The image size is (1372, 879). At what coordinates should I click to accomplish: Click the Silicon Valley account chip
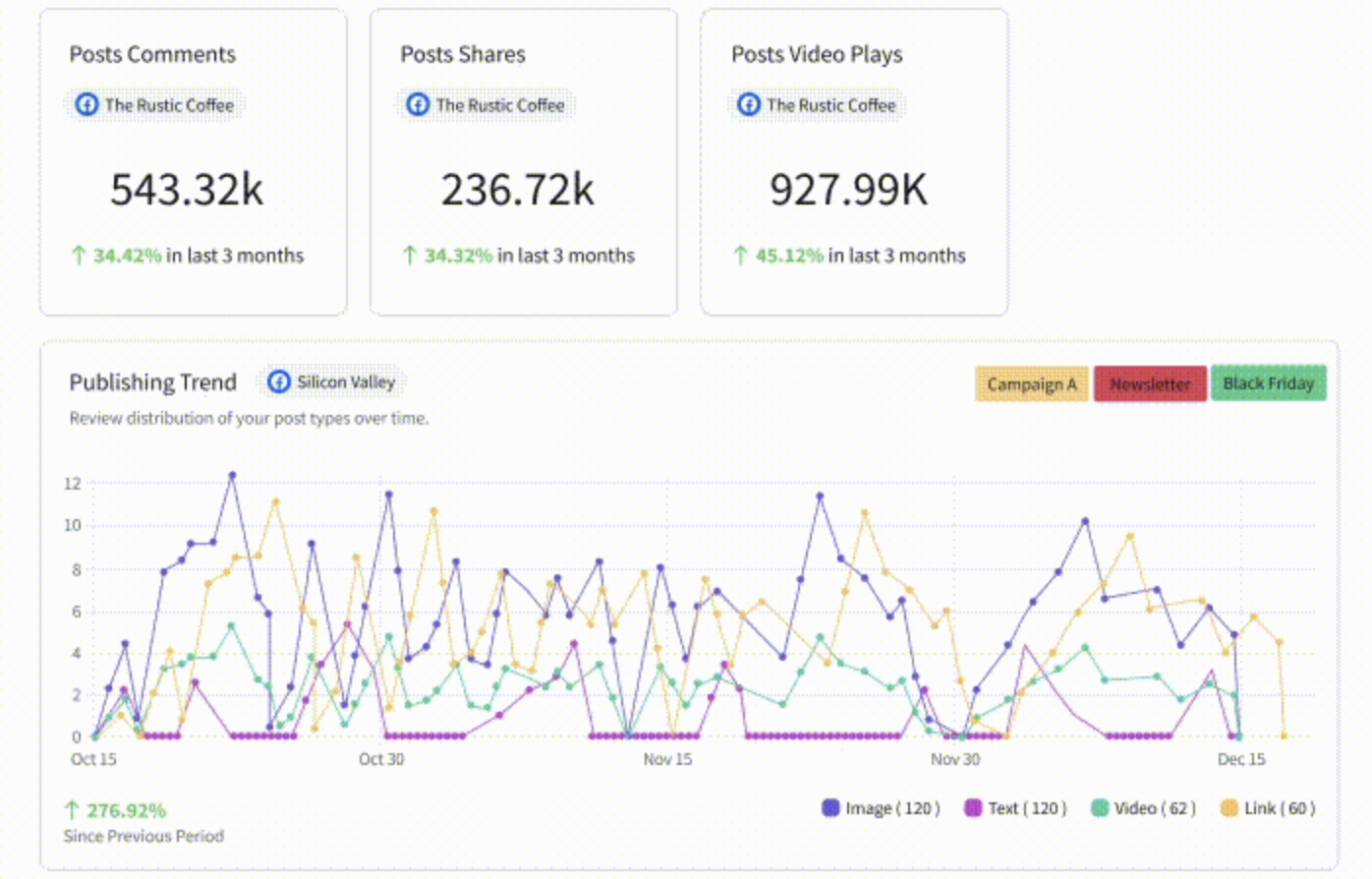point(332,381)
